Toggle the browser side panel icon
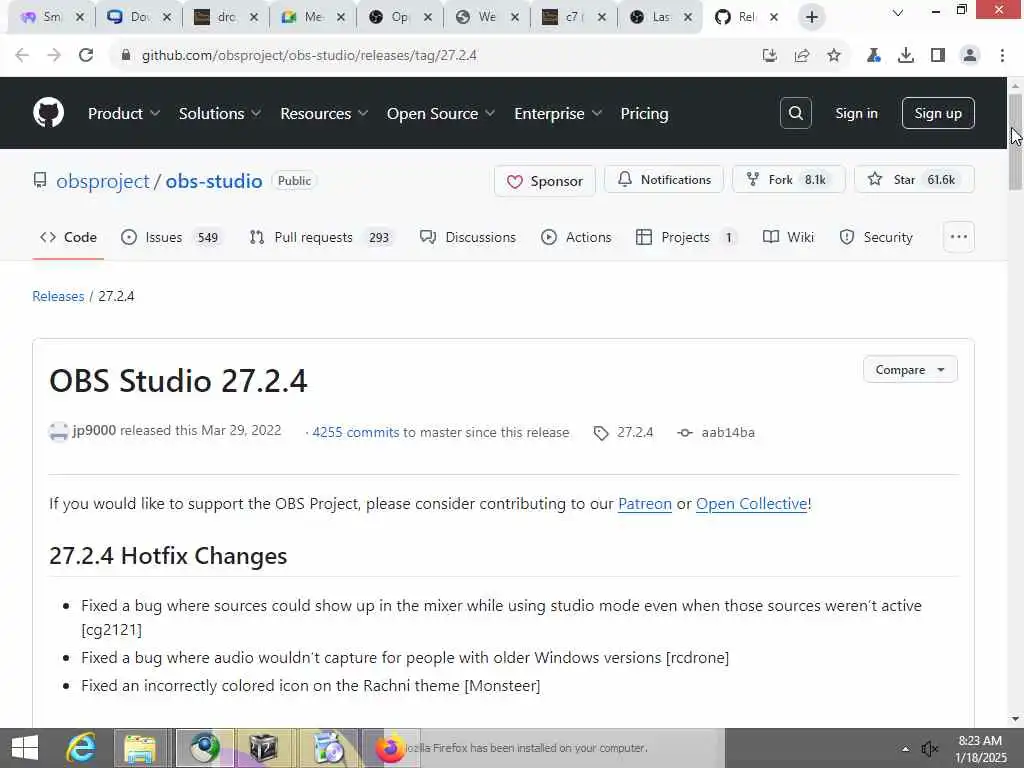This screenshot has height=768, width=1024. coord(938,56)
